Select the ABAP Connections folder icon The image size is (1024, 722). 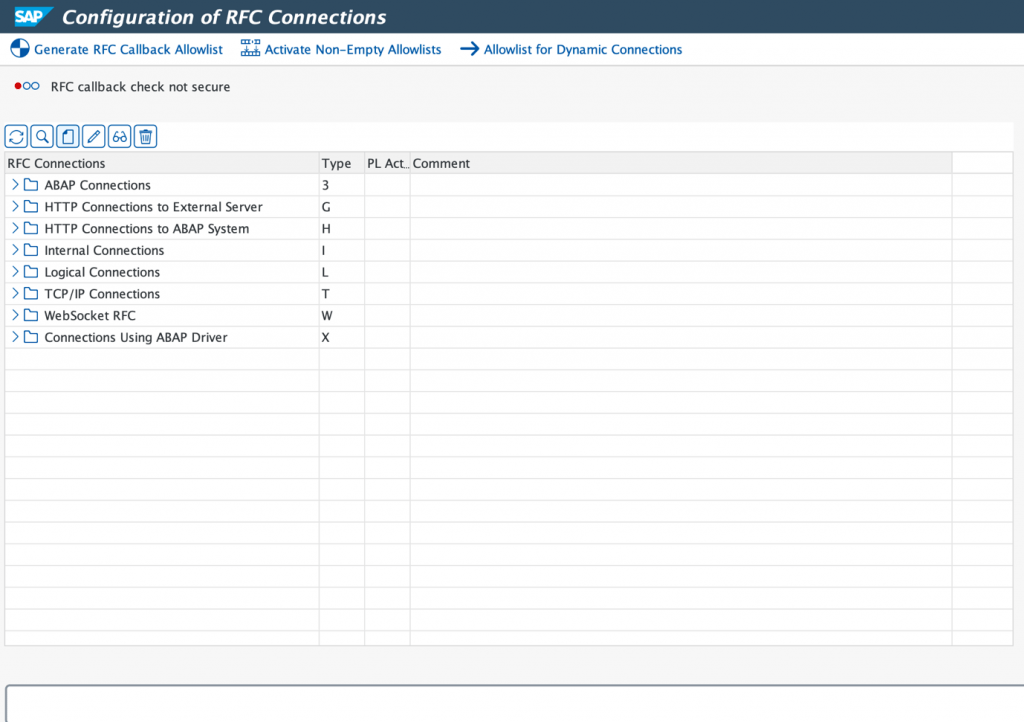(31, 185)
